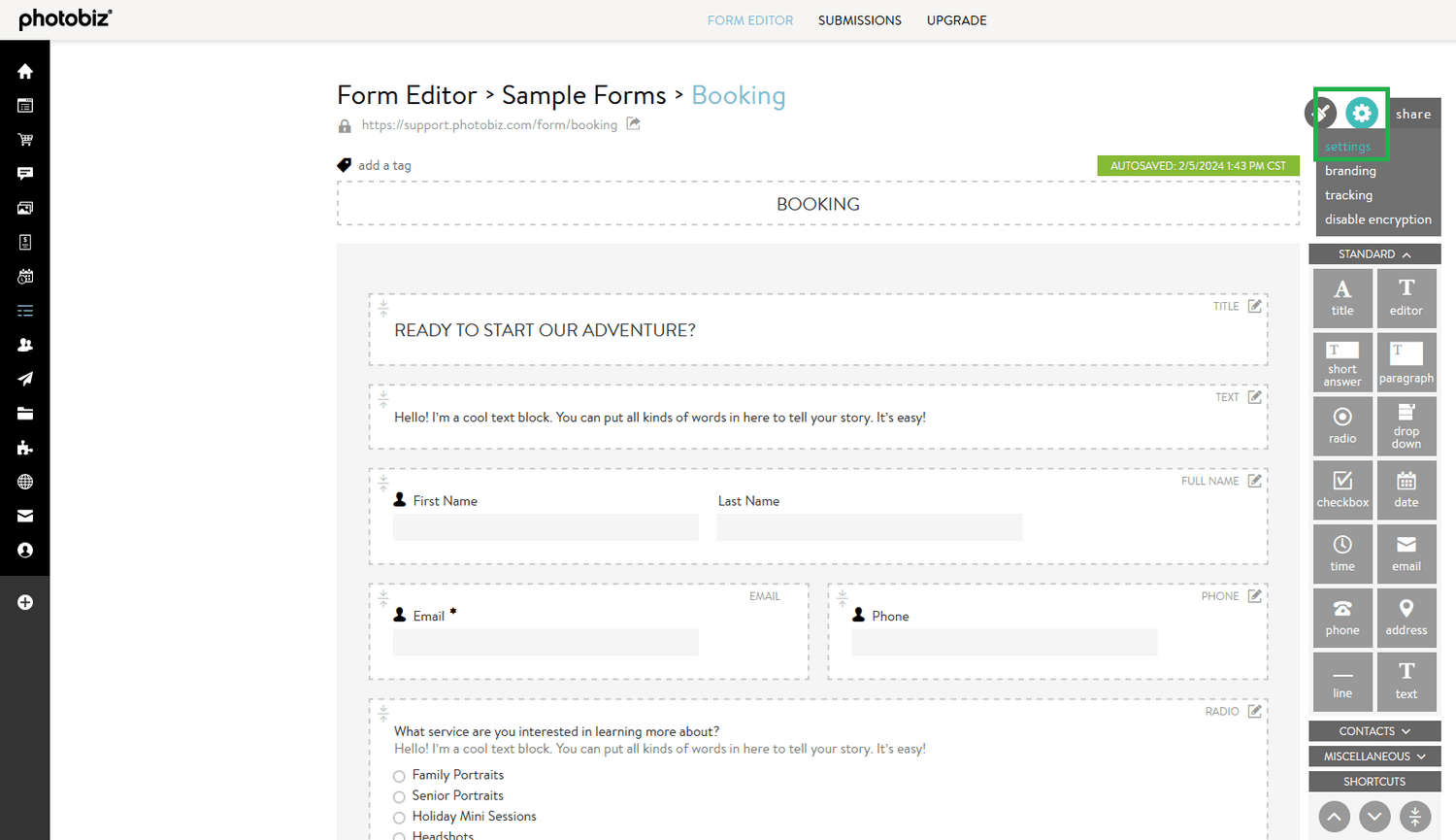Add a title block to the form
Viewport: 1456px width, 840px height.
[x=1342, y=297]
